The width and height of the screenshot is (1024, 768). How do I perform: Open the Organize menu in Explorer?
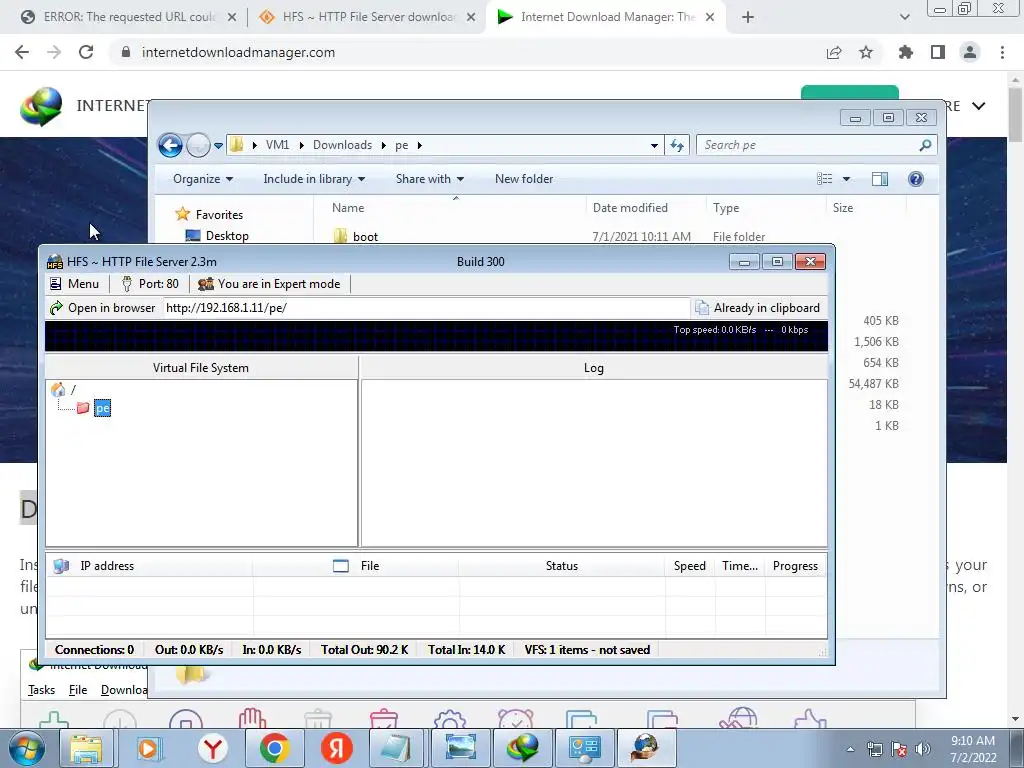pos(202,179)
